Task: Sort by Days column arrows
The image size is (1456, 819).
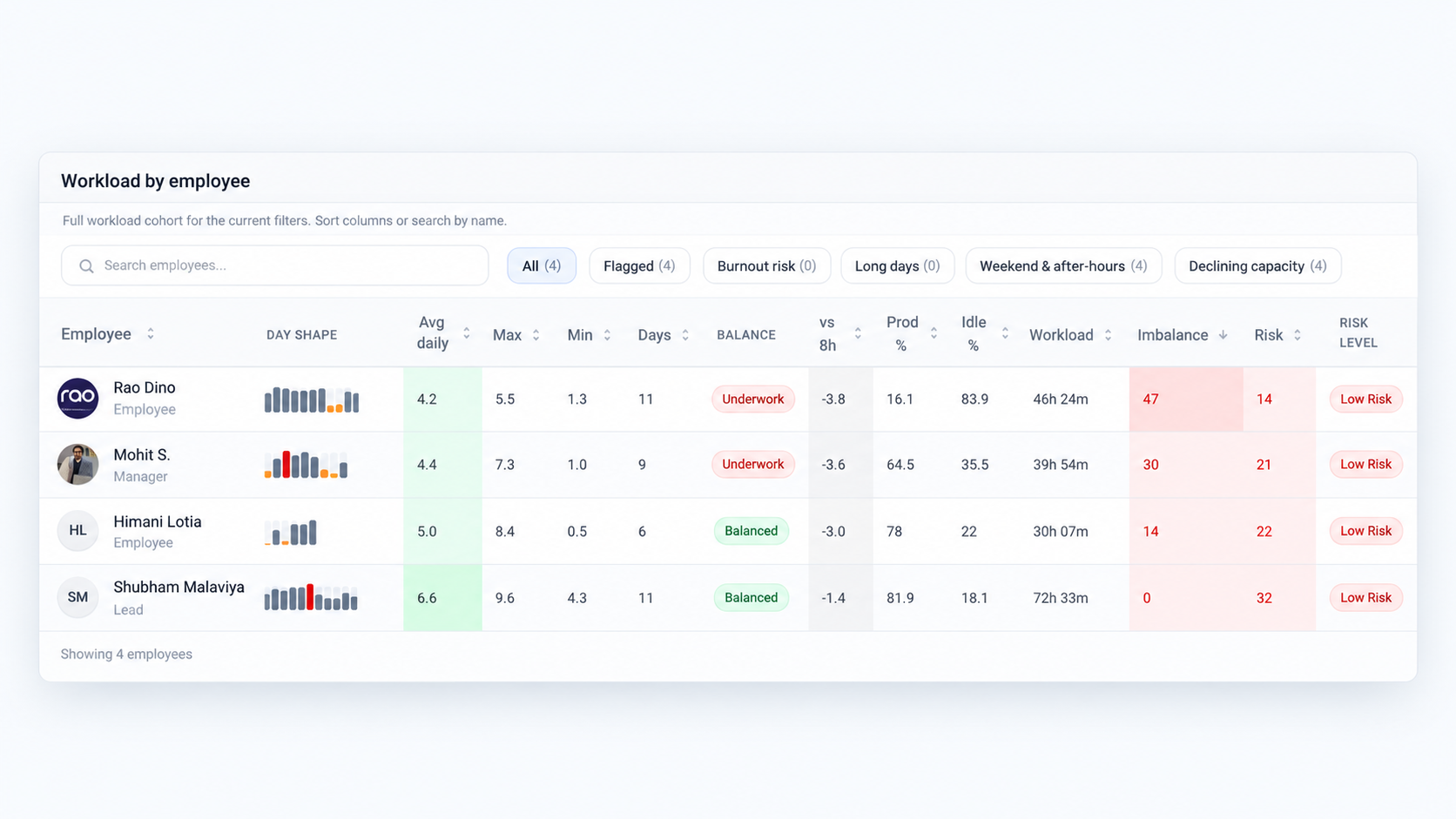Action: pos(686,335)
